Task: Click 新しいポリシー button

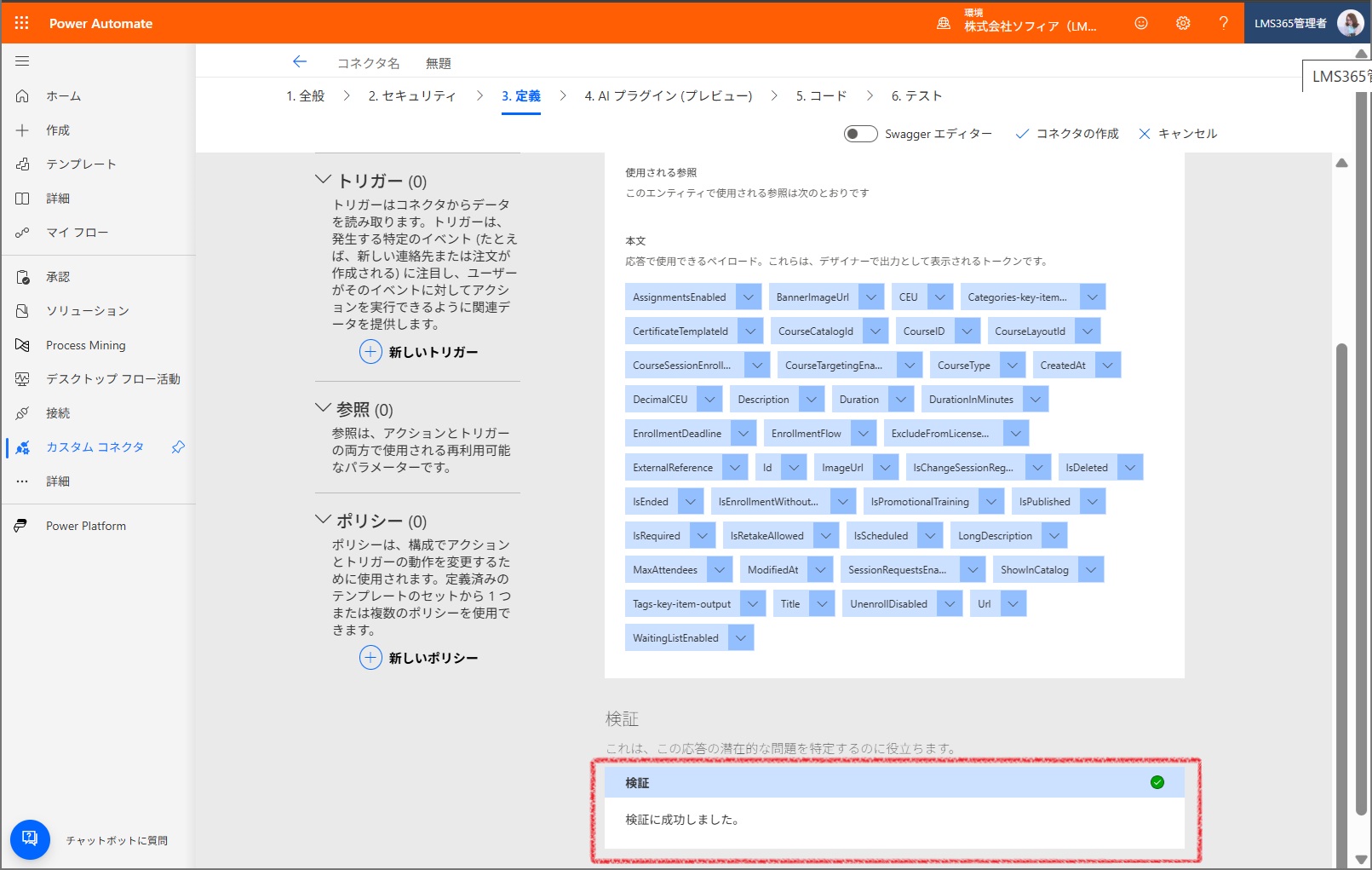Action: tap(419, 658)
